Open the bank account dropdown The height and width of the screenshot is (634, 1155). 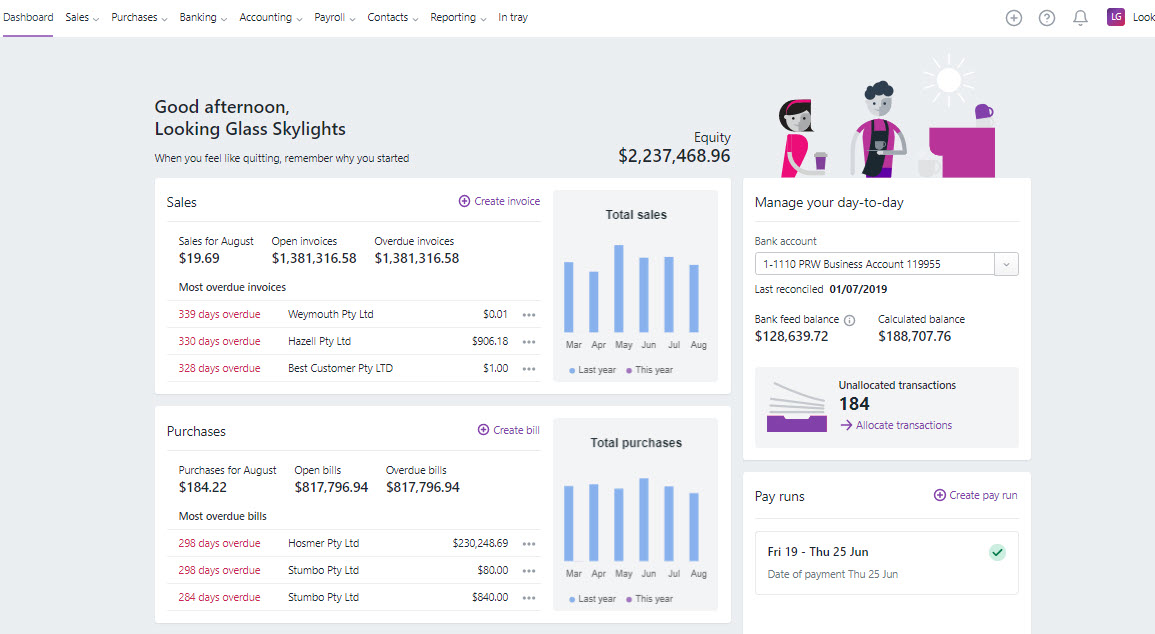(x=1006, y=264)
